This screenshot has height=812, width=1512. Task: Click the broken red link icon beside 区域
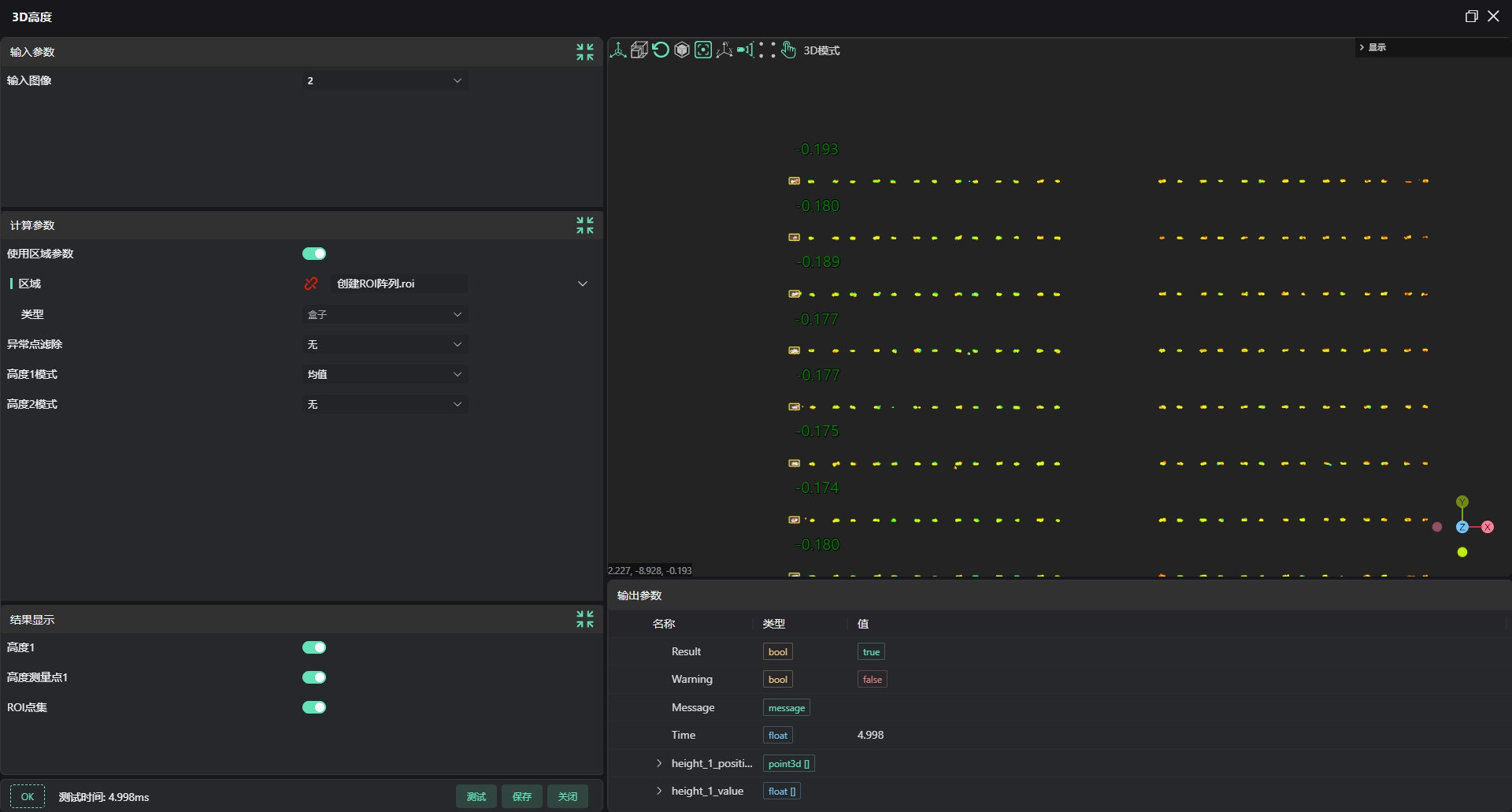311,284
